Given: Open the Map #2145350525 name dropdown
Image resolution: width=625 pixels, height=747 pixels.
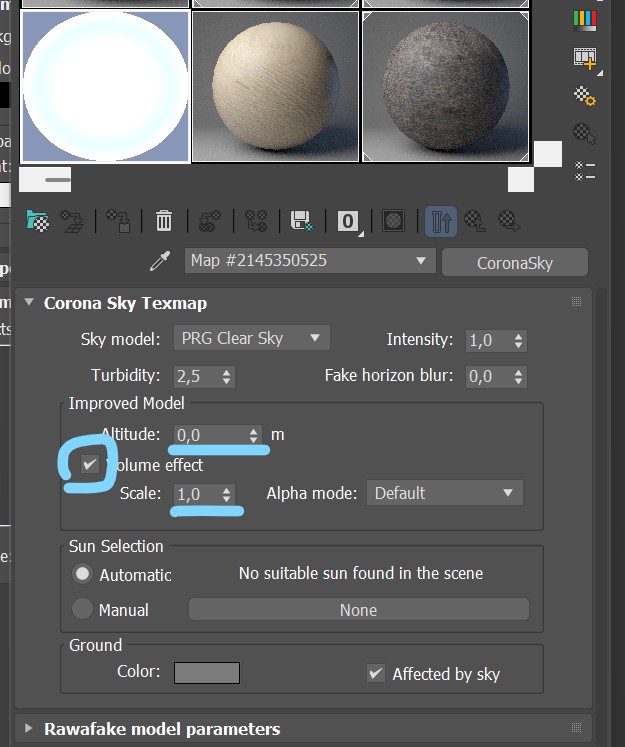Looking at the screenshot, I should click(x=310, y=261).
